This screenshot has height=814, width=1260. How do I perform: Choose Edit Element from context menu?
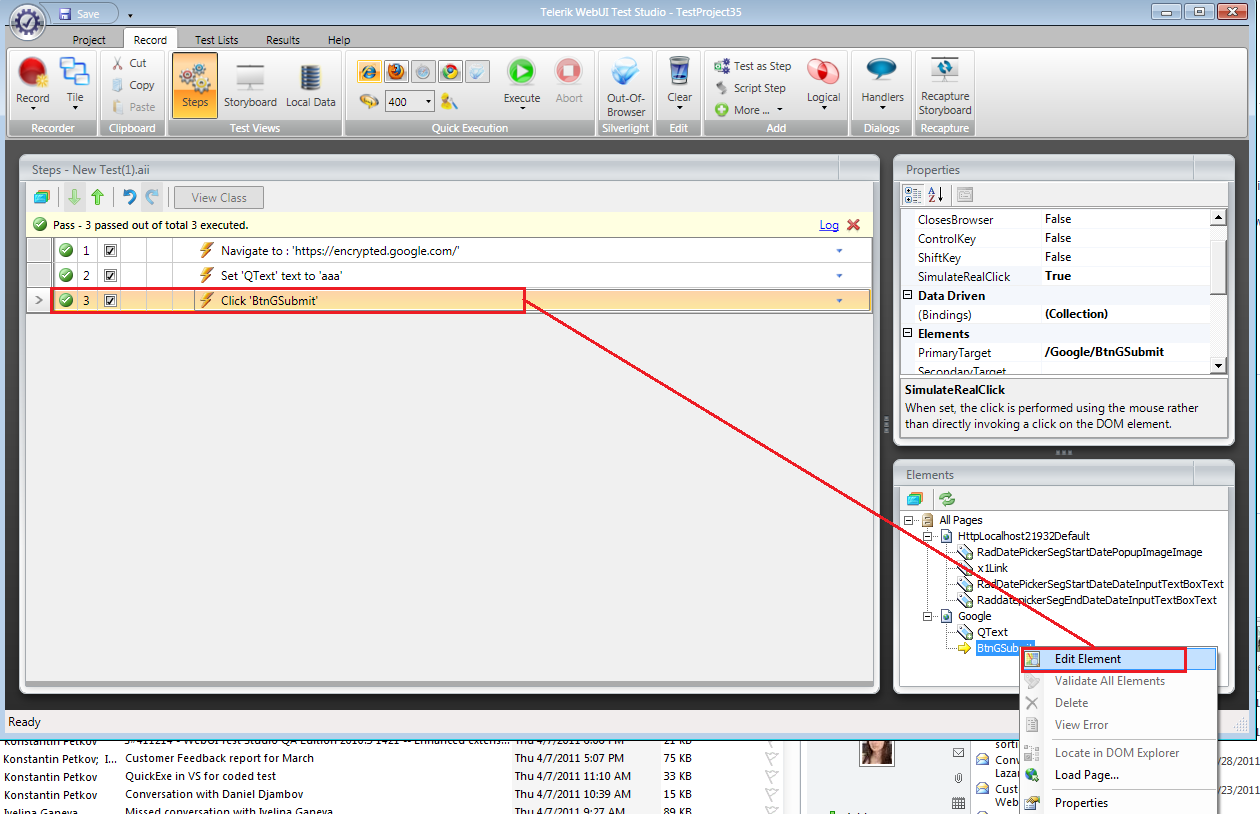1118,659
